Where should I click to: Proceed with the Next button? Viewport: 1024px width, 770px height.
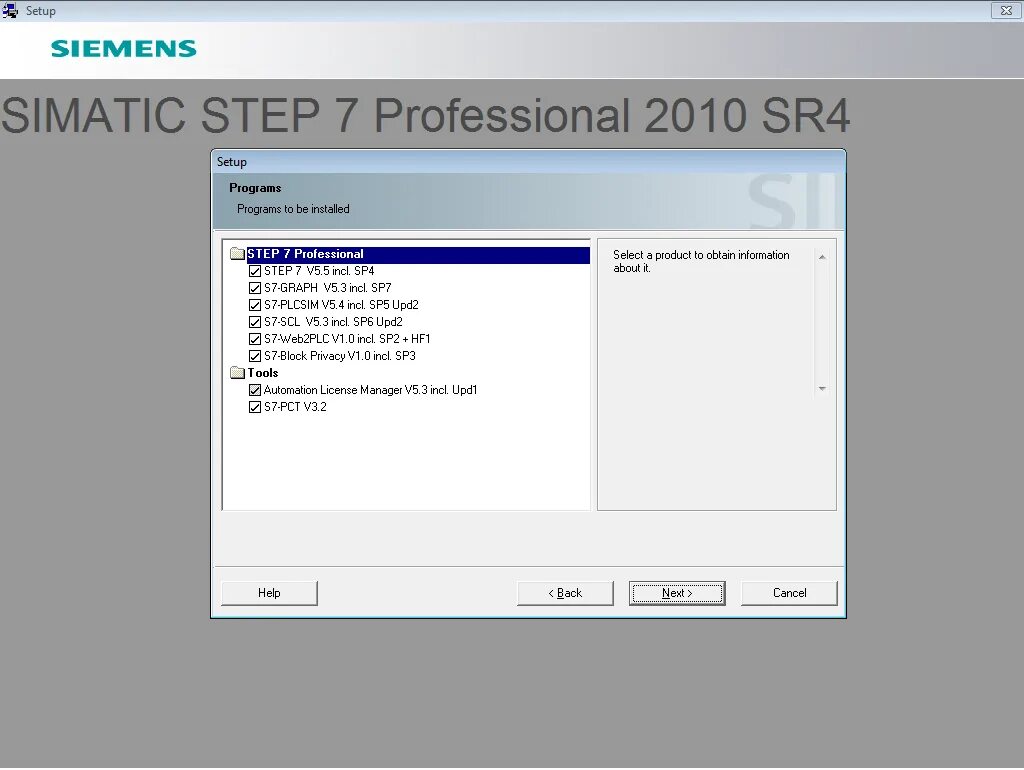pyautogui.click(x=677, y=593)
